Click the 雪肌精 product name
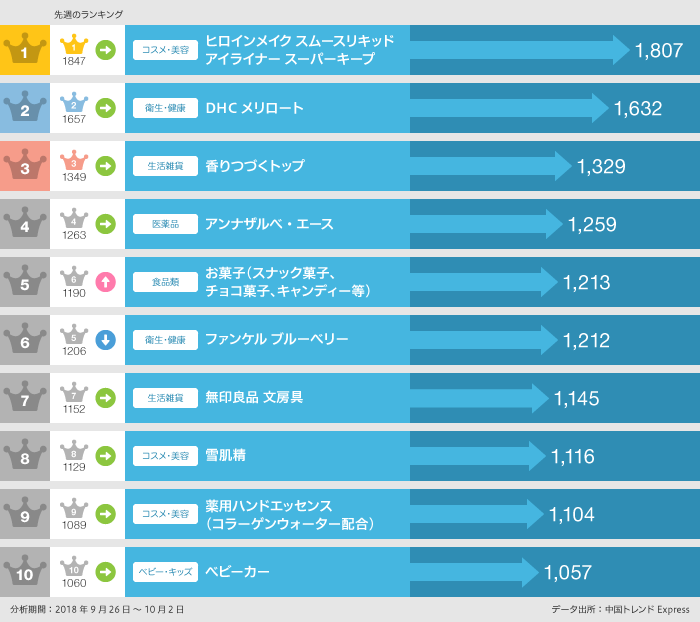The width and height of the screenshot is (700, 622). tap(225, 456)
